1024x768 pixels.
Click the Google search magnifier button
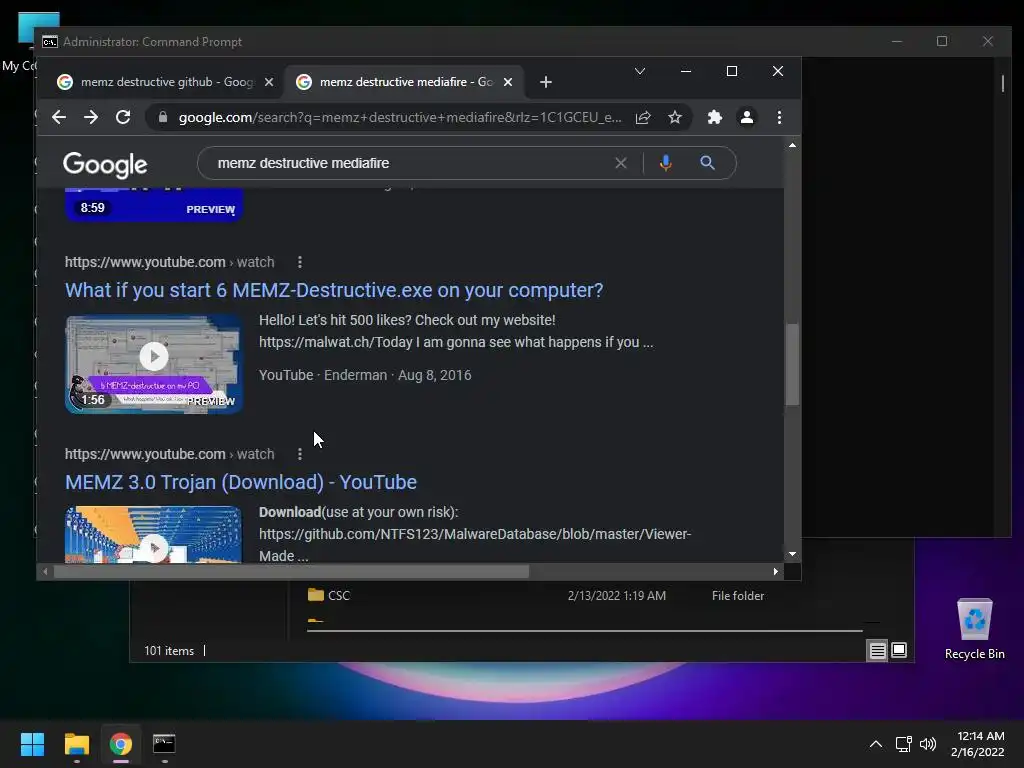pos(707,163)
